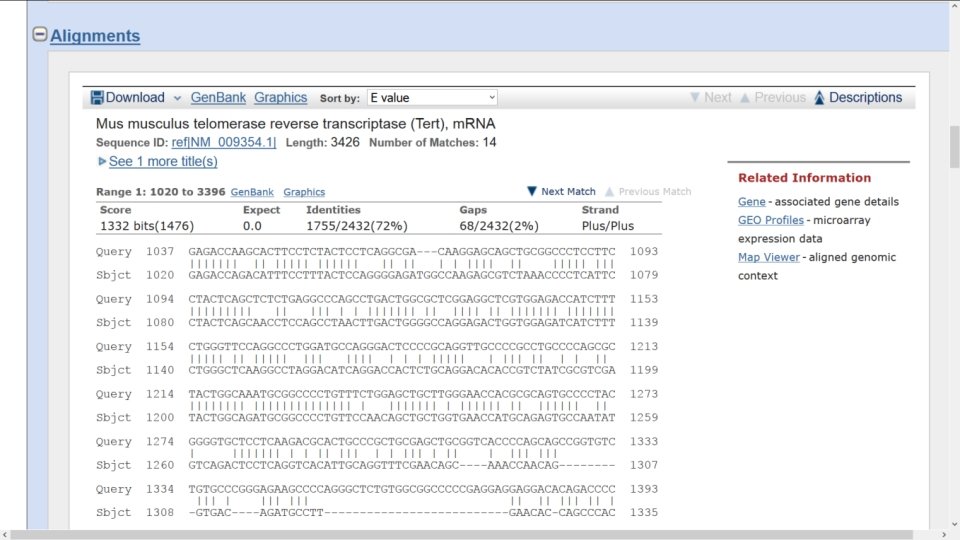This screenshot has width=960, height=540.
Task: Click Query 1037 sequence line
Action: [x=377, y=252]
